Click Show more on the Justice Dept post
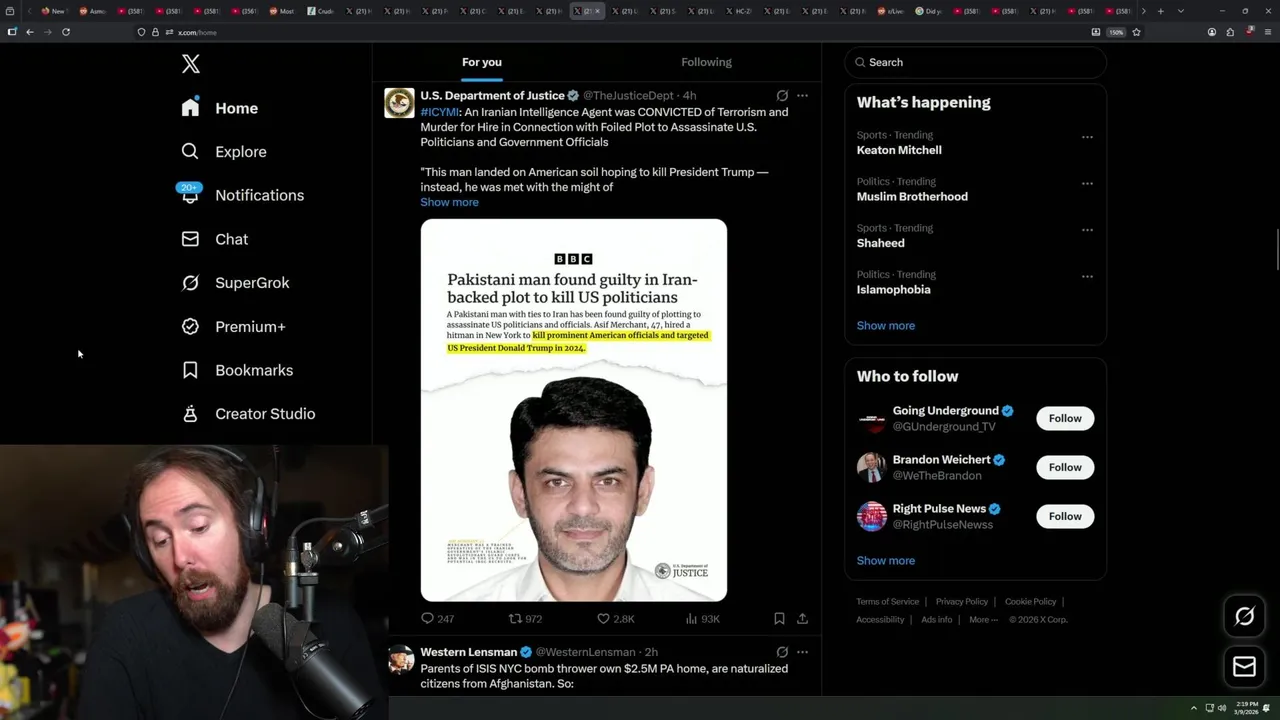The height and width of the screenshot is (720, 1280). tap(449, 202)
